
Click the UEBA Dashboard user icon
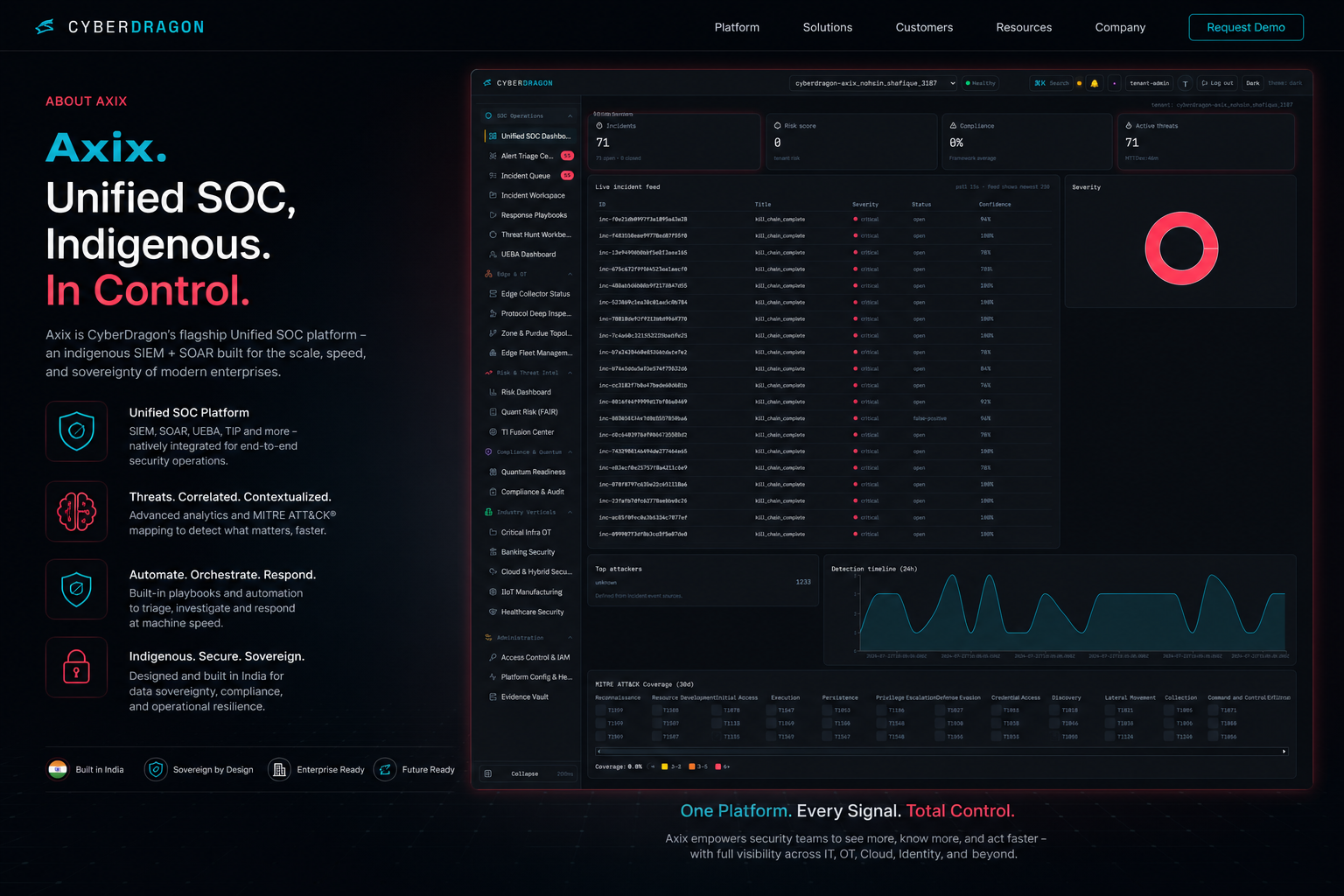pyautogui.click(x=493, y=255)
